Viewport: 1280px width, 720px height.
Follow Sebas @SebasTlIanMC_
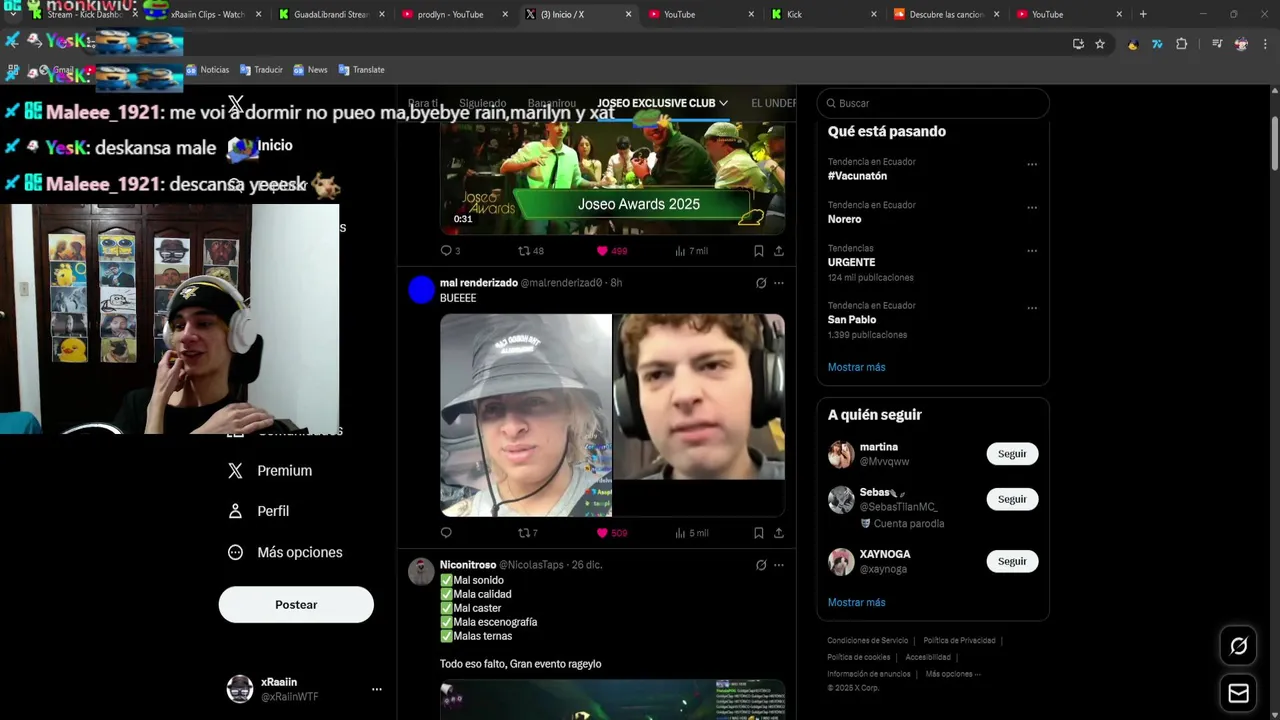pyautogui.click(x=1012, y=499)
